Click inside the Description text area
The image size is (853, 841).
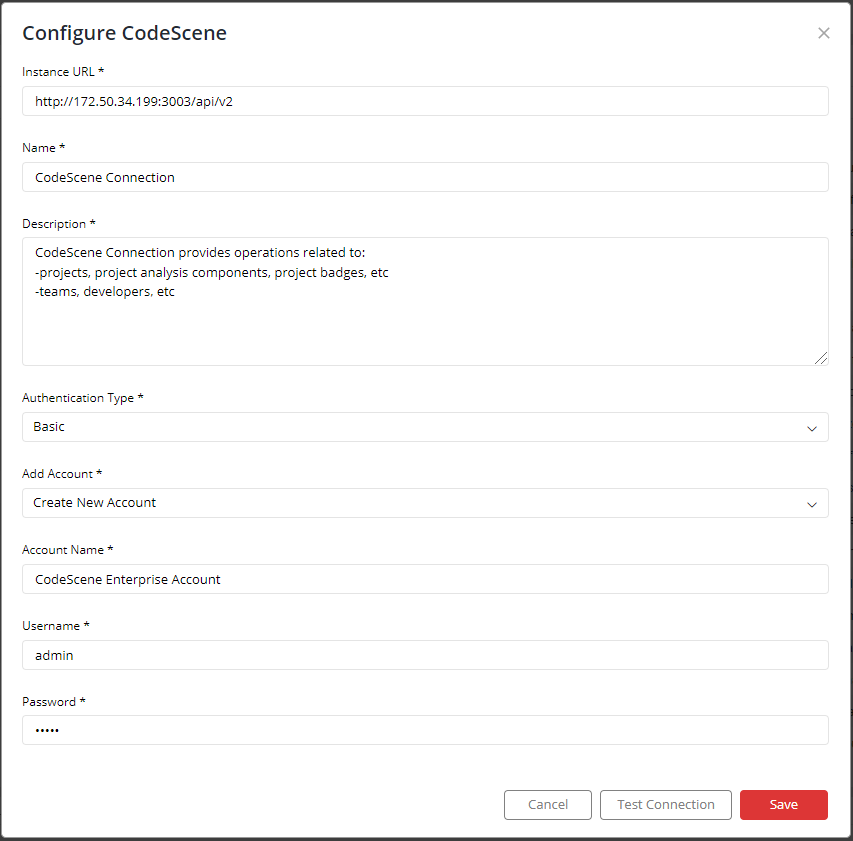425,297
